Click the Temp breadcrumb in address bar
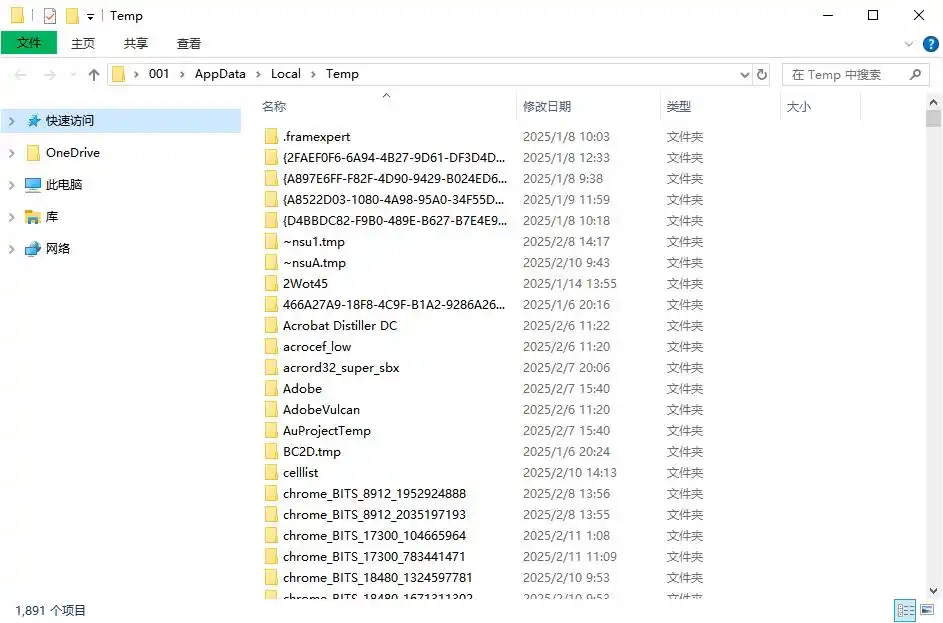Viewport: 943px width, 623px height. (342, 73)
